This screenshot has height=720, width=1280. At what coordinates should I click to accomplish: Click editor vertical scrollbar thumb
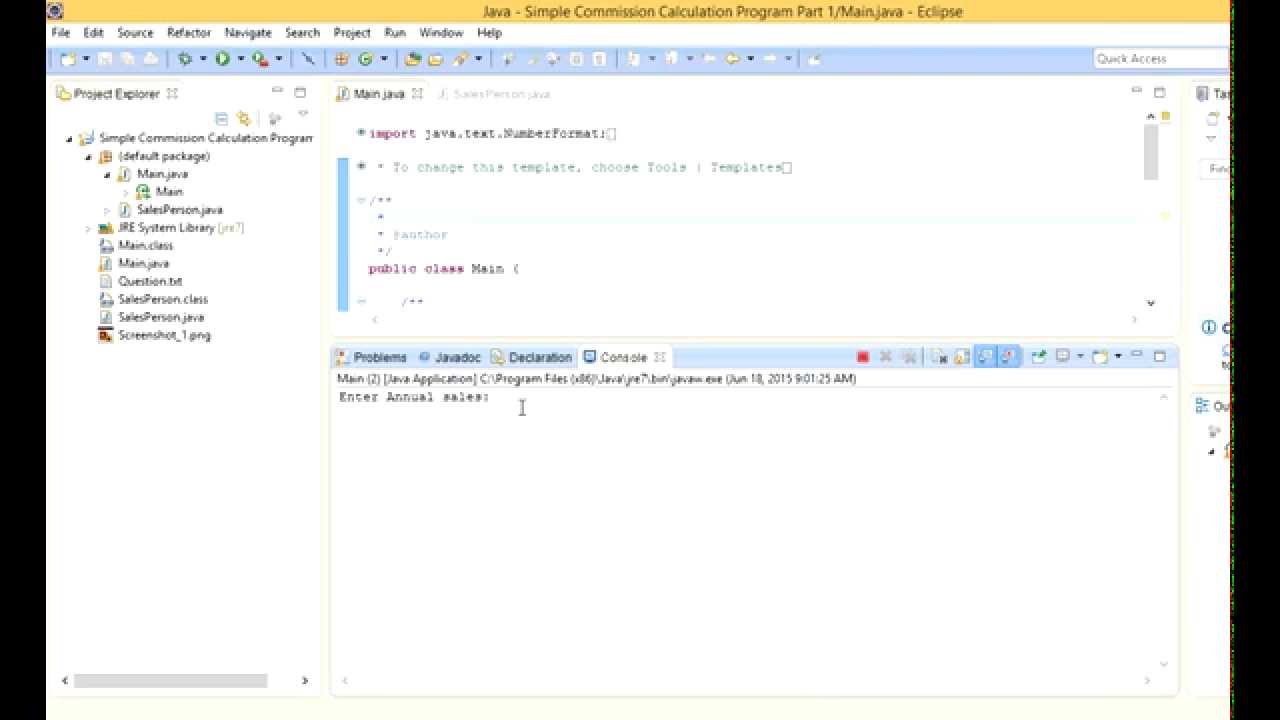[x=1151, y=152]
